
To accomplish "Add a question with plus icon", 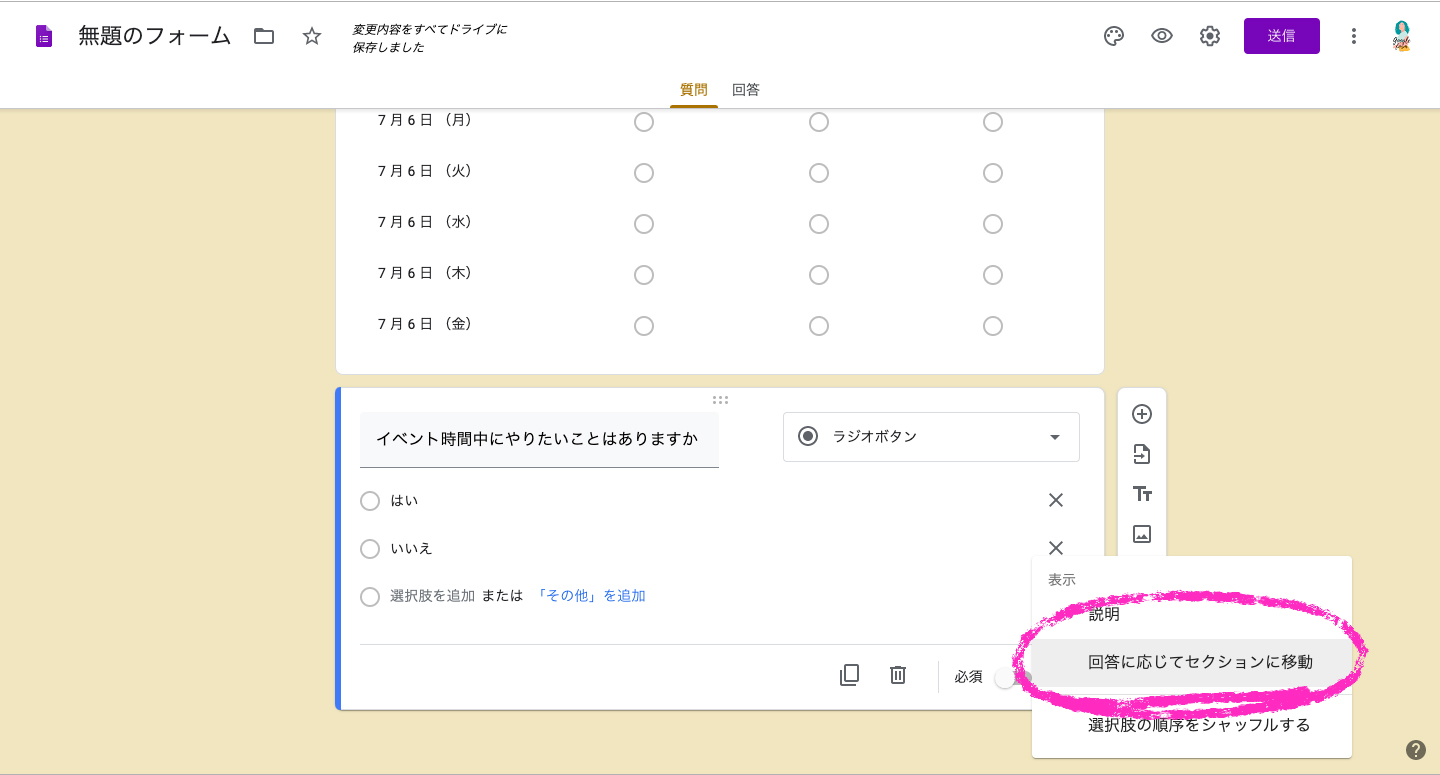I will pos(1142,414).
